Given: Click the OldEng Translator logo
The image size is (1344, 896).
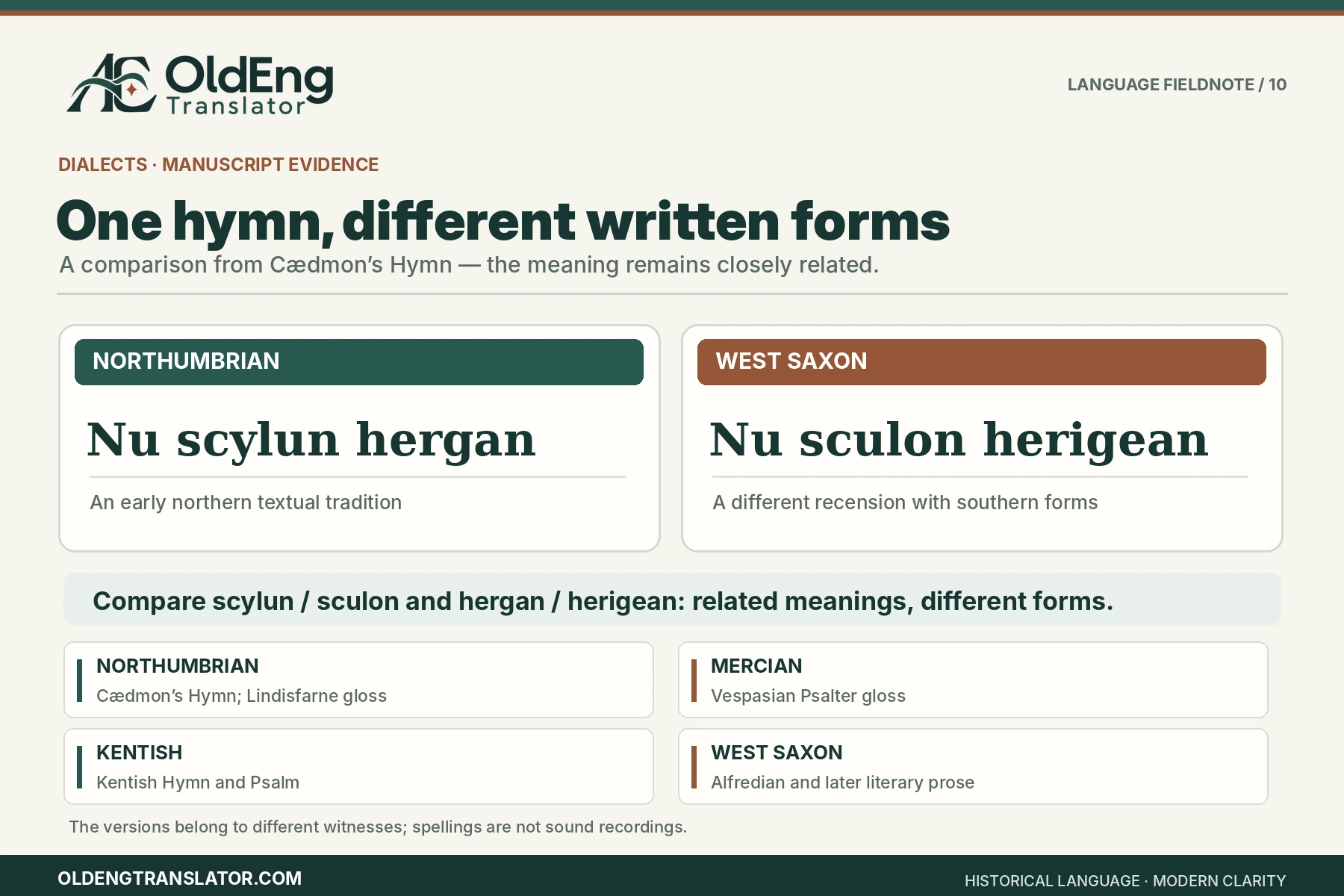Looking at the screenshot, I should click(200, 84).
